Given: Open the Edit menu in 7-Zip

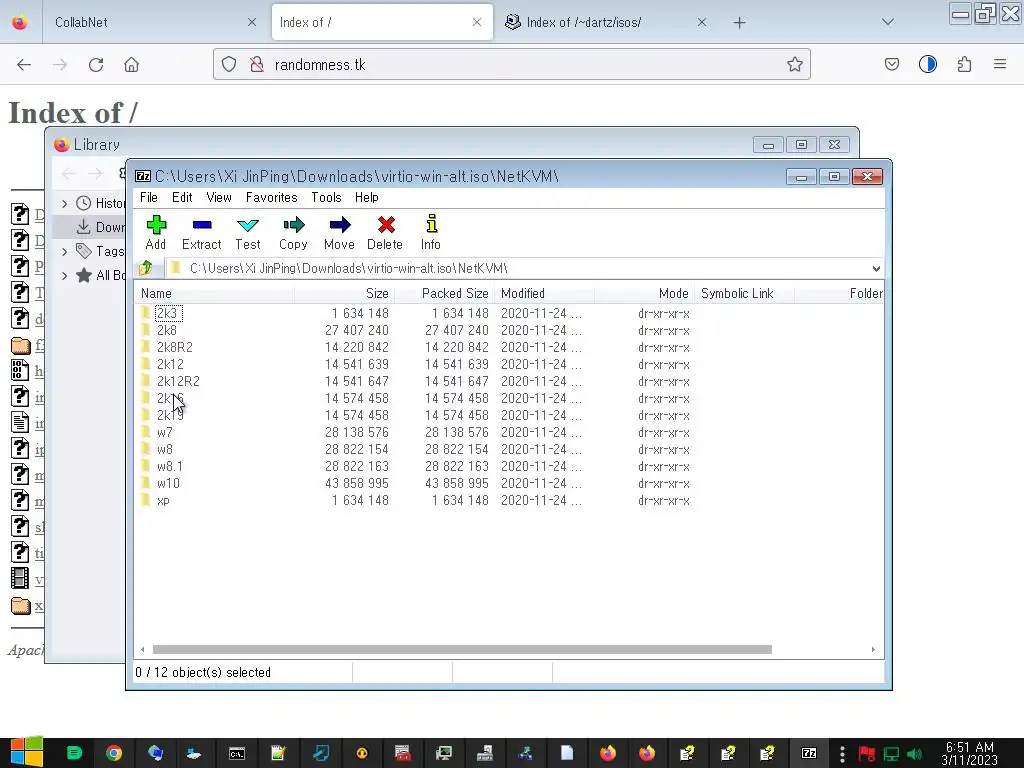Looking at the screenshot, I should click(182, 197).
